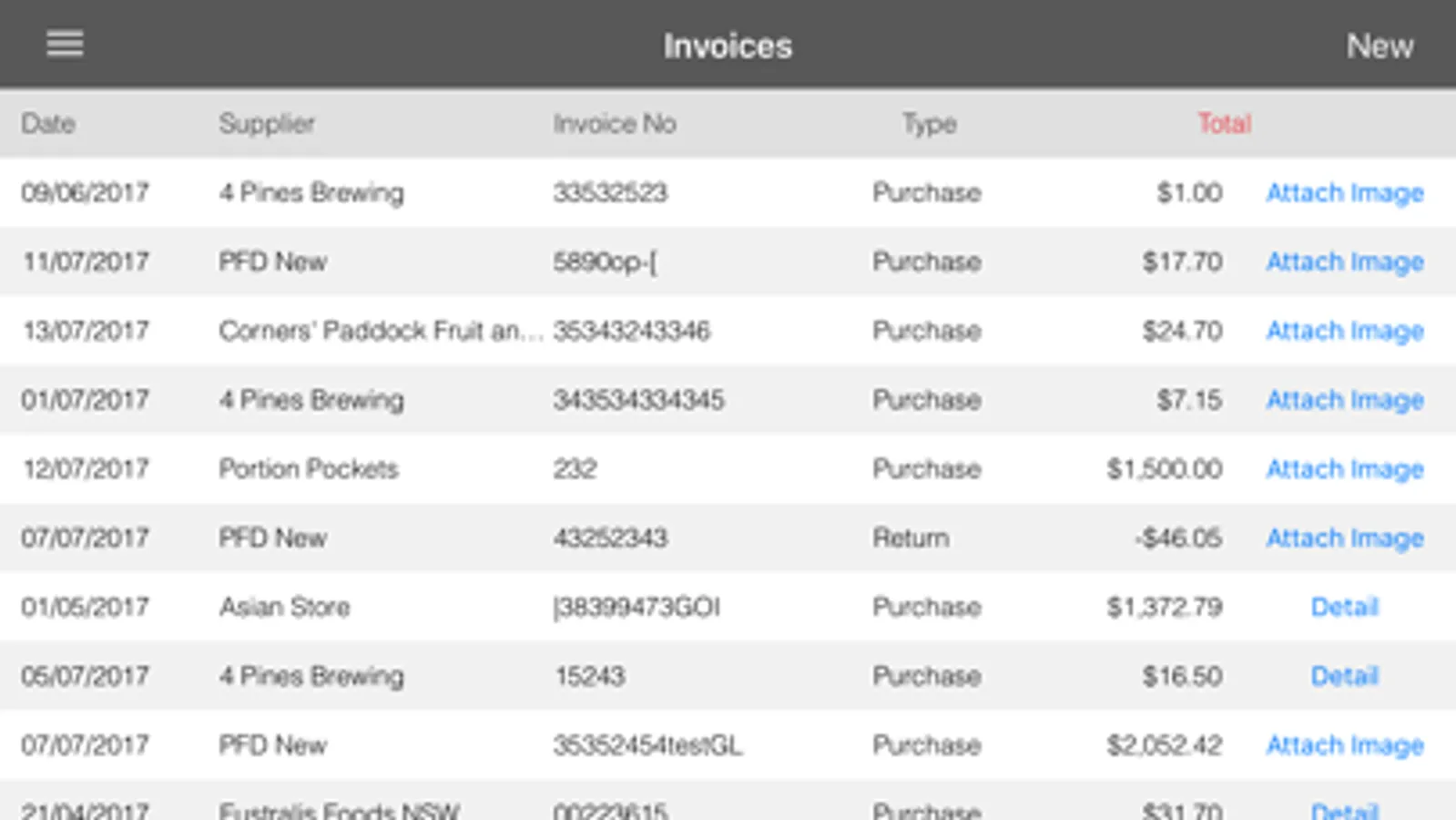The image size is (1456, 820).
Task: Attach image to Portion Pockets invoice
Action: click(1344, 469)
